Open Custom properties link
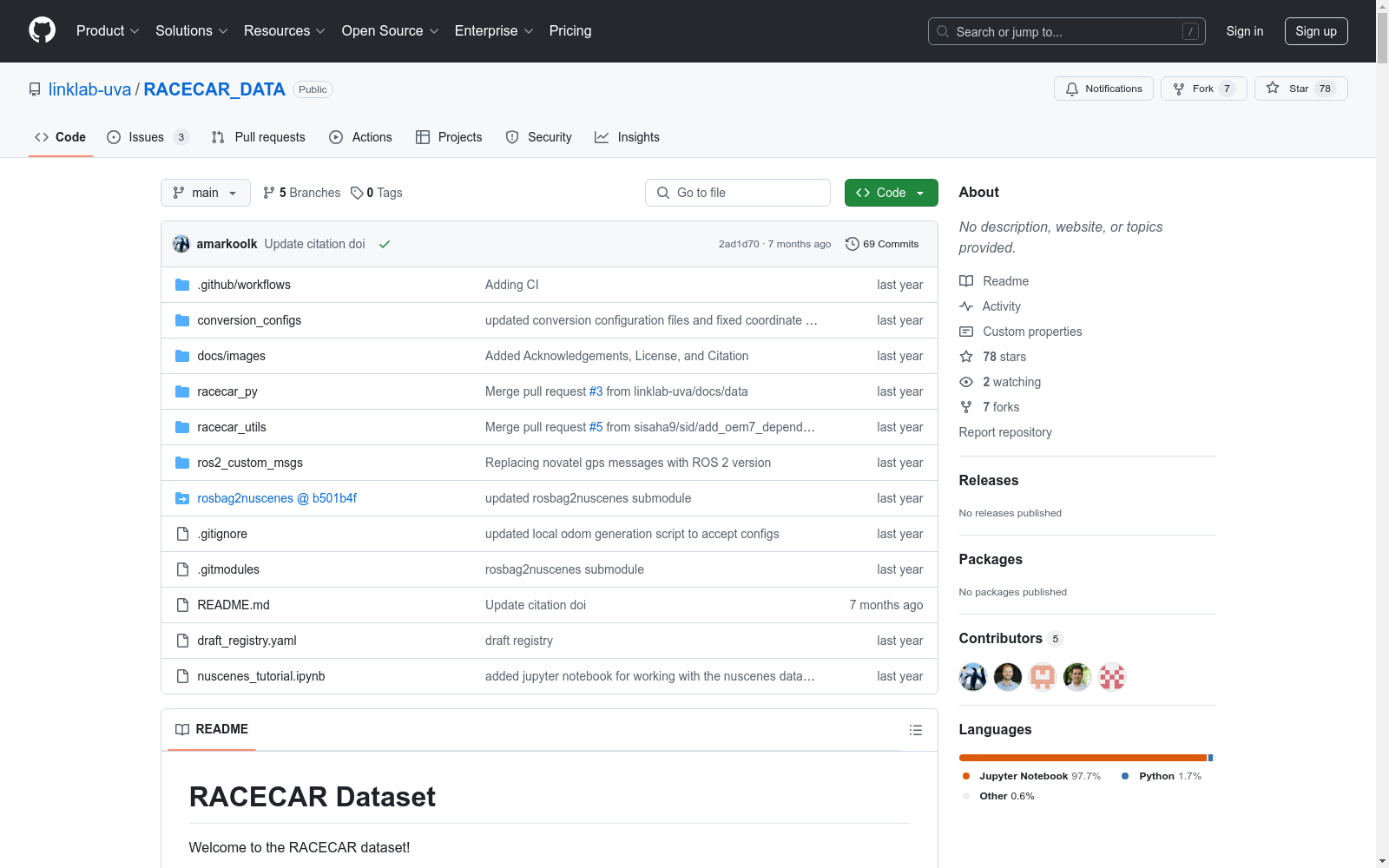The height and width of the screenshot is (868, 1389). point(1021,332)
